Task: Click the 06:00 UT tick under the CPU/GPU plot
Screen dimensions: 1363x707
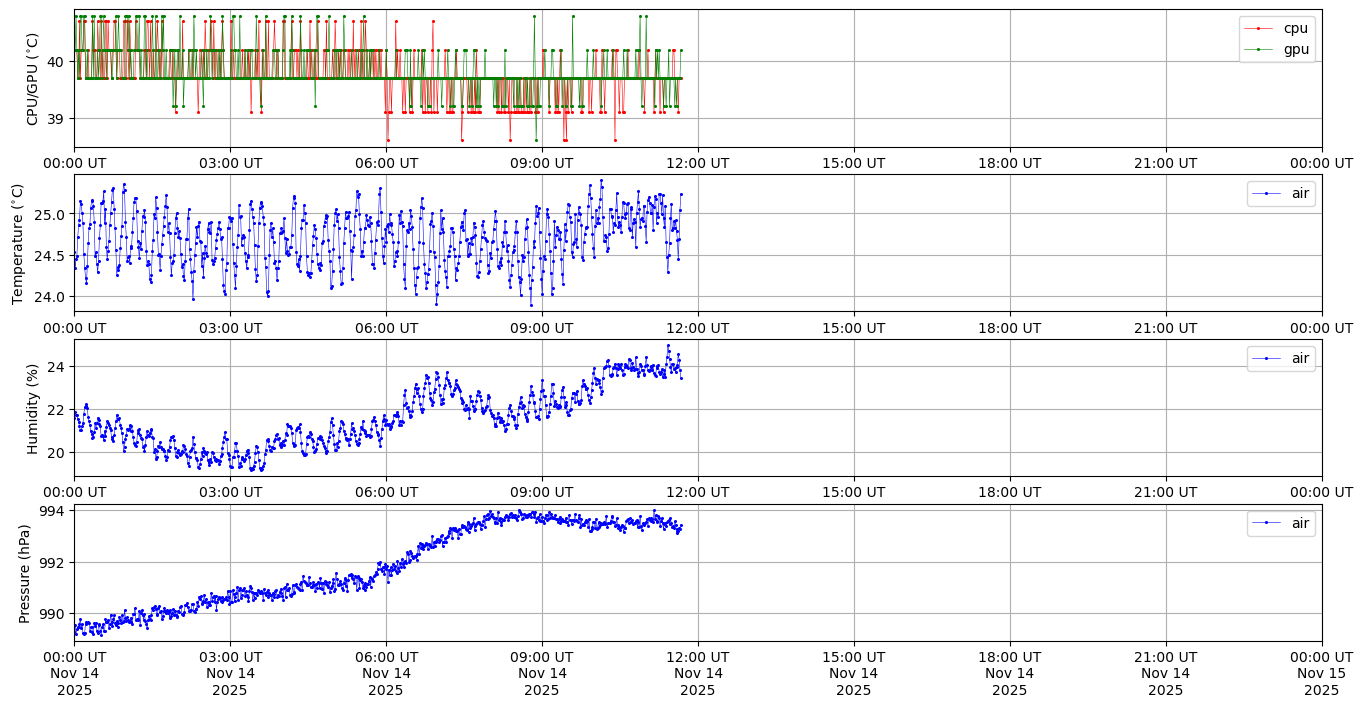Action: click(386, 163)
